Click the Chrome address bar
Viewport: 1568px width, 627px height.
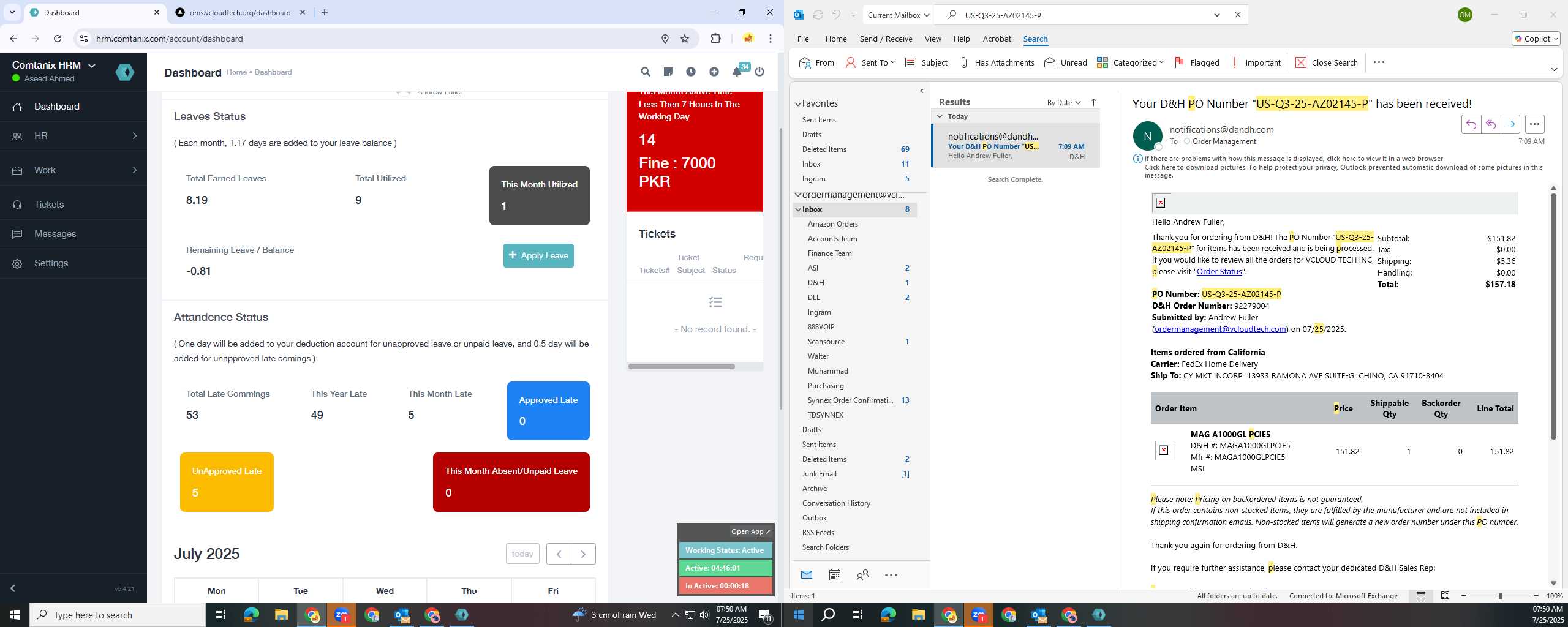pyautogui.click(x=374, y=39)
